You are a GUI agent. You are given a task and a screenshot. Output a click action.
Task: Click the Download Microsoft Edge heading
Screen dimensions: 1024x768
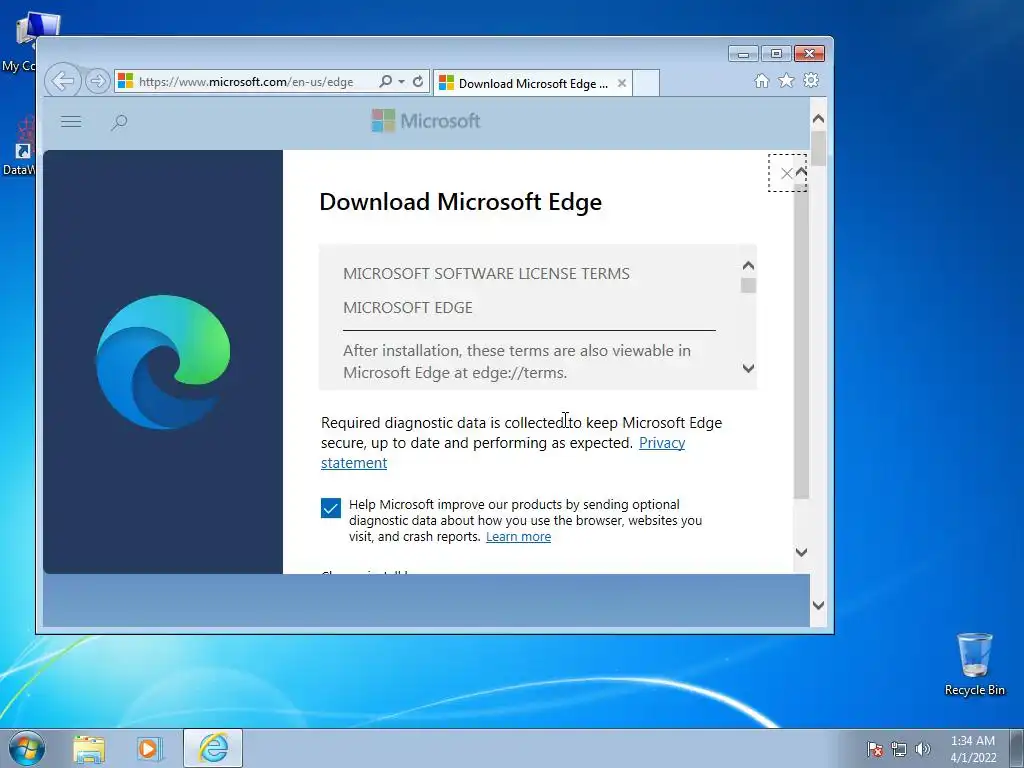click(x=460, y=202)
